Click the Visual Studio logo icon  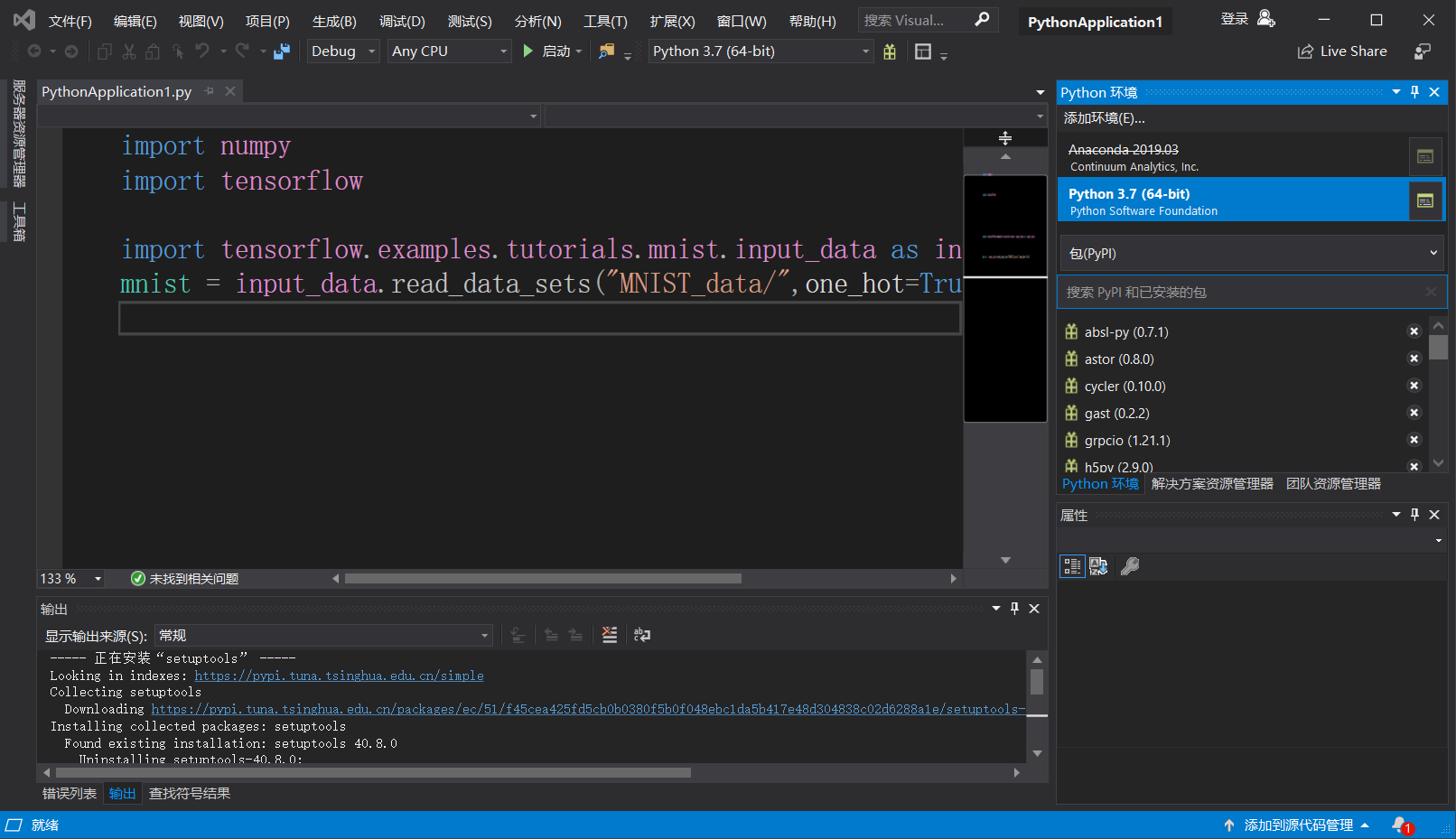(24, 19)
